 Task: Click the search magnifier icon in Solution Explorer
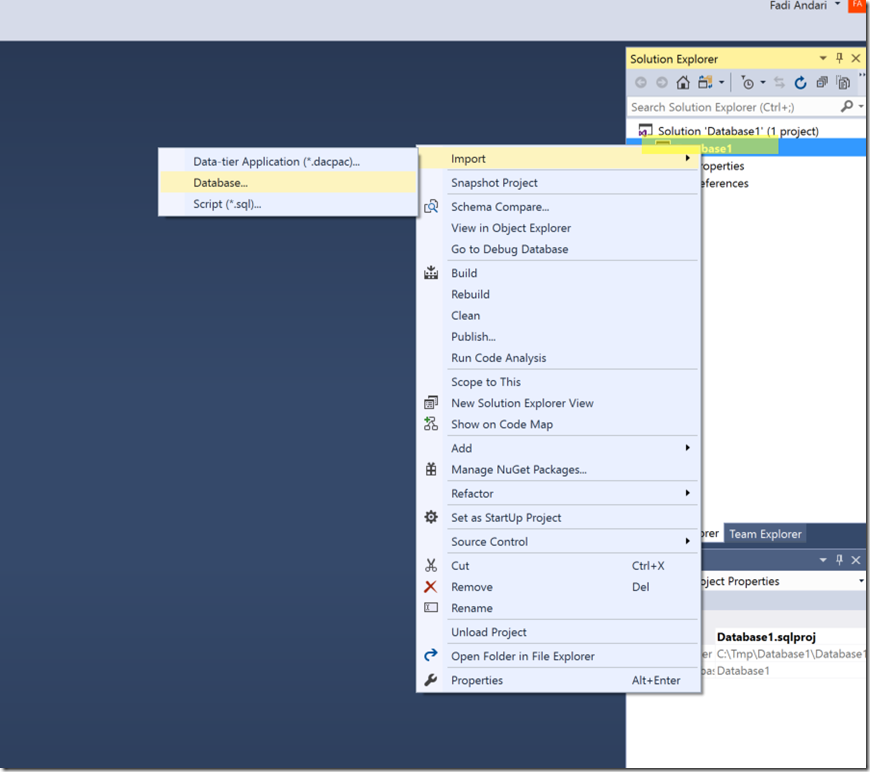coord(847,106)
